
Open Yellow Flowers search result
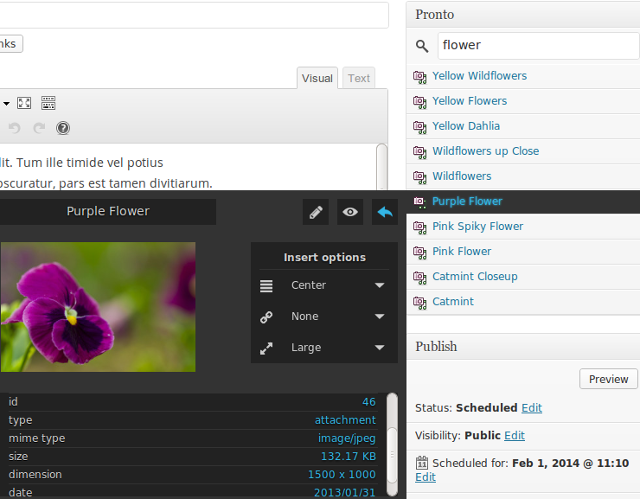(469, 101)
